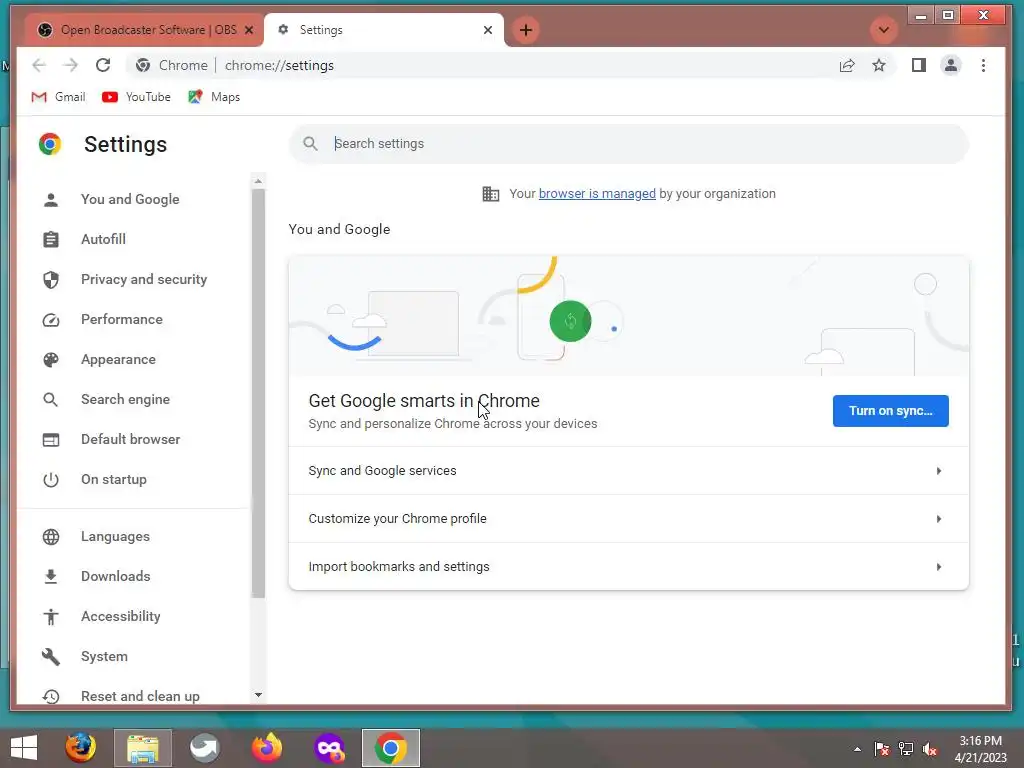This screenshot has height=768, width=1024.
Task: Bookmark this page with the star icon
Action: 879,65
